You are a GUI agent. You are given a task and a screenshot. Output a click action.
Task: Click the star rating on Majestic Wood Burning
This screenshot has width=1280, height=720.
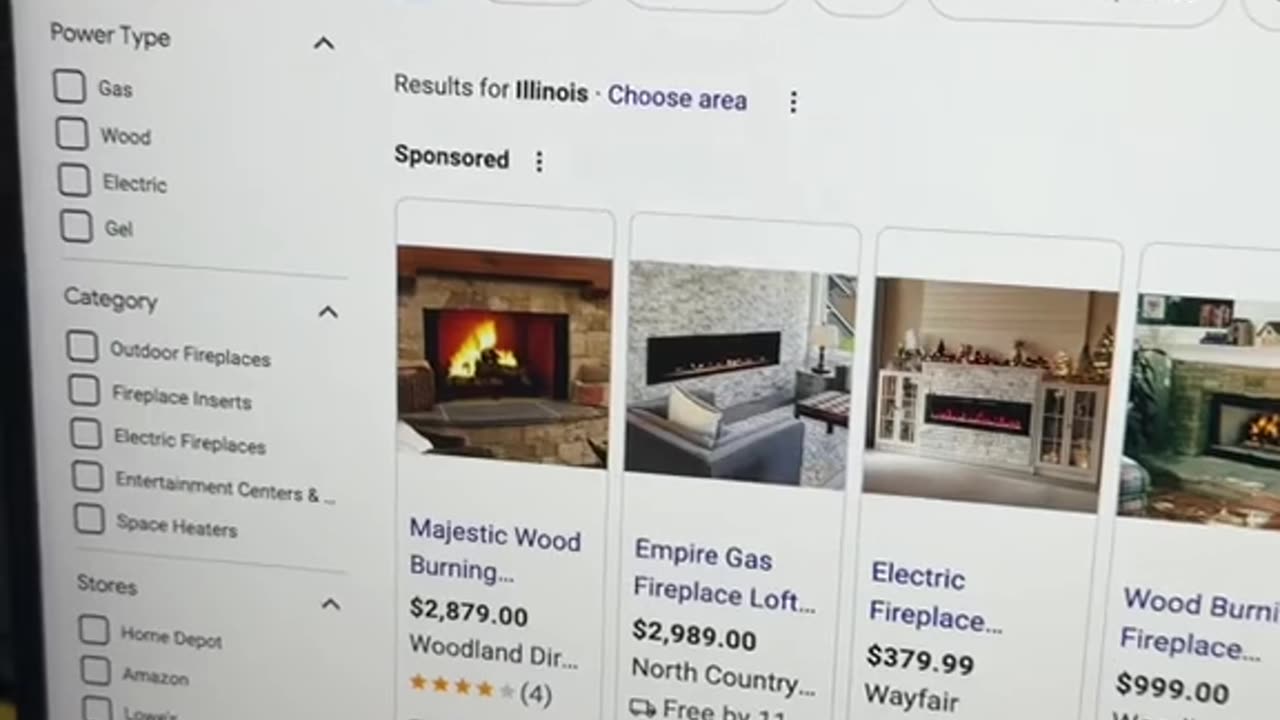[x=462, y=687]
